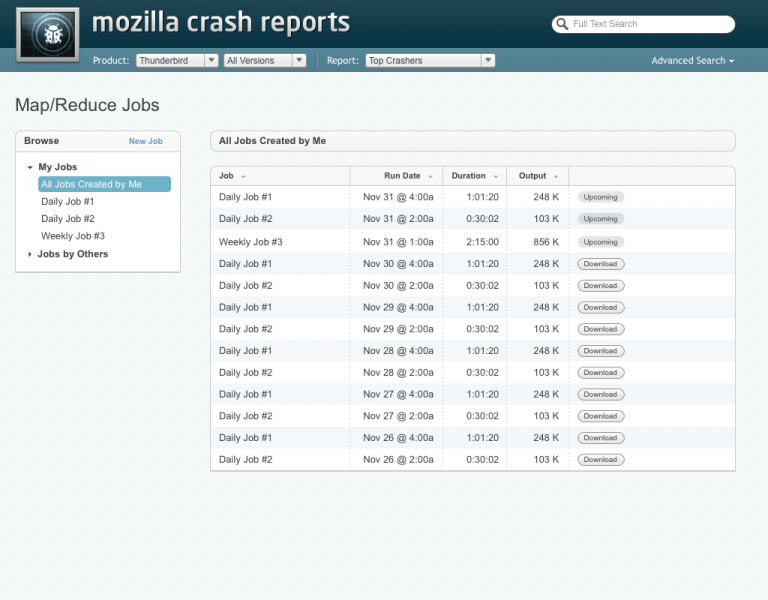Click the 'Nov 30 @ 4:00a' run date
768x600 pixels.
(398, 264)
